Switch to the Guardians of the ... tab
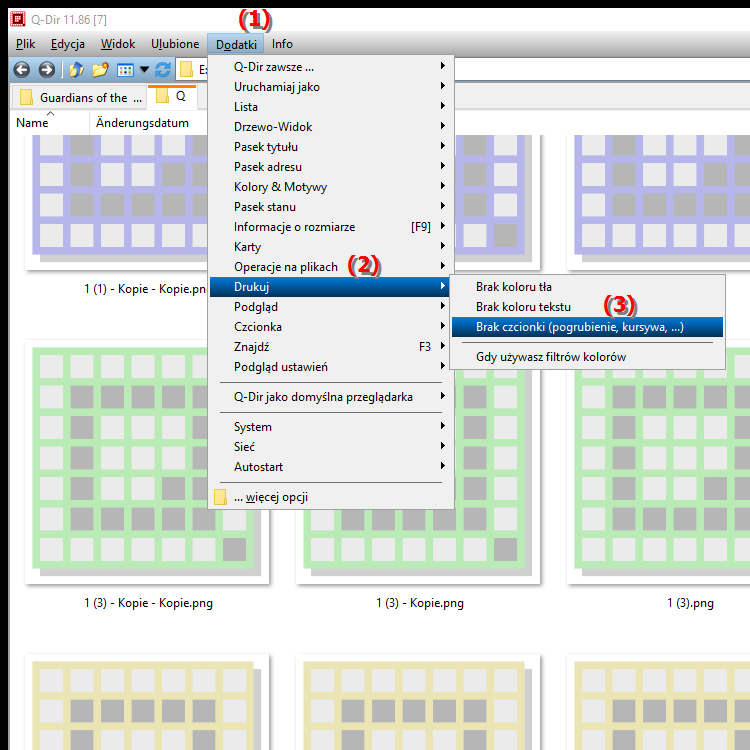Viewport: 750px width, 750px height. 80,98
